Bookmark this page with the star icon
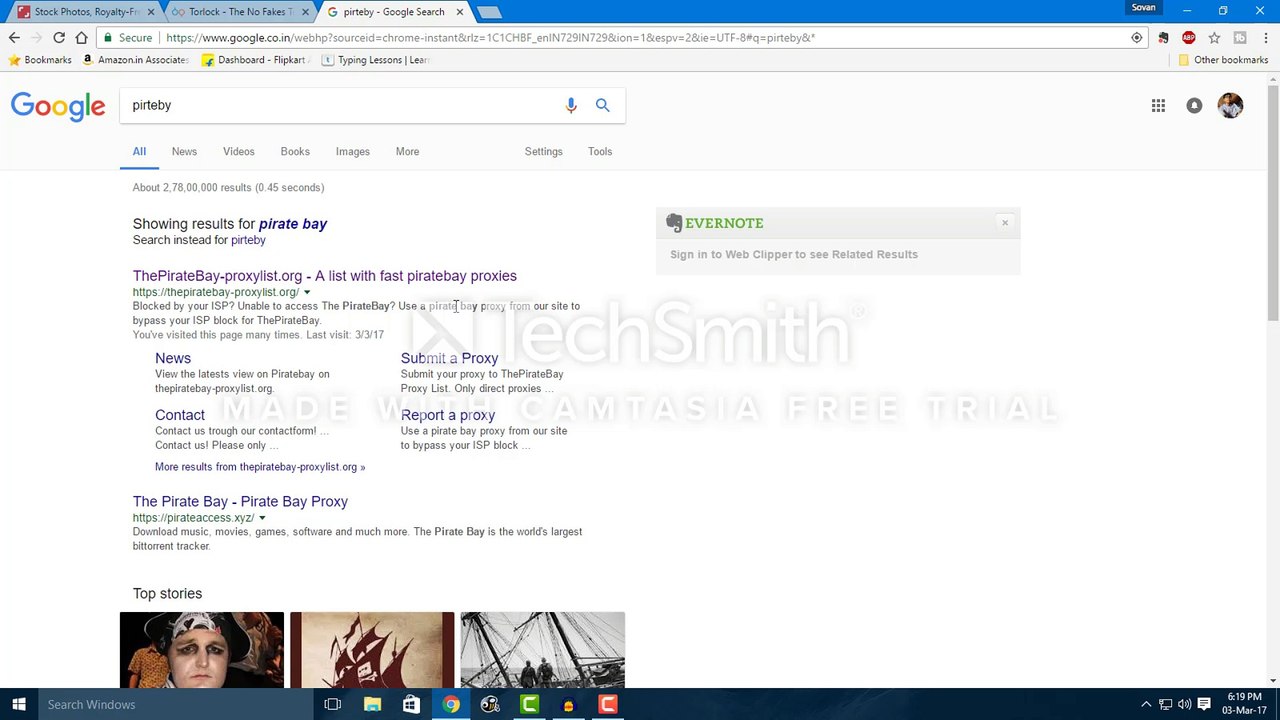The image size is (1280, 720). click(x=1214, y=38)
